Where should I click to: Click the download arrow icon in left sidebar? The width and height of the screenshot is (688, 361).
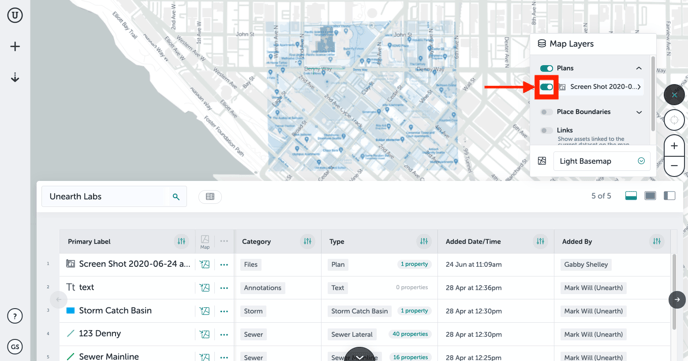[15, 78]
